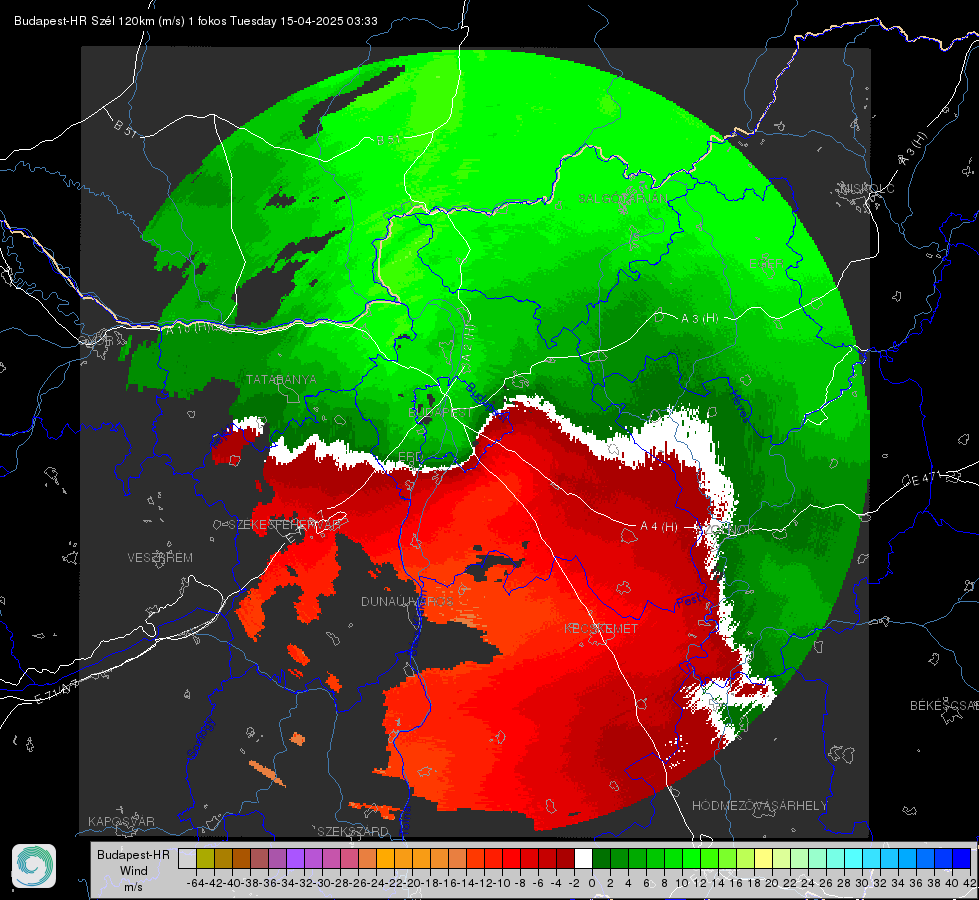979x900 pixels.
Task: Click the '-10' legend value
Action: [x=502, y=883]
